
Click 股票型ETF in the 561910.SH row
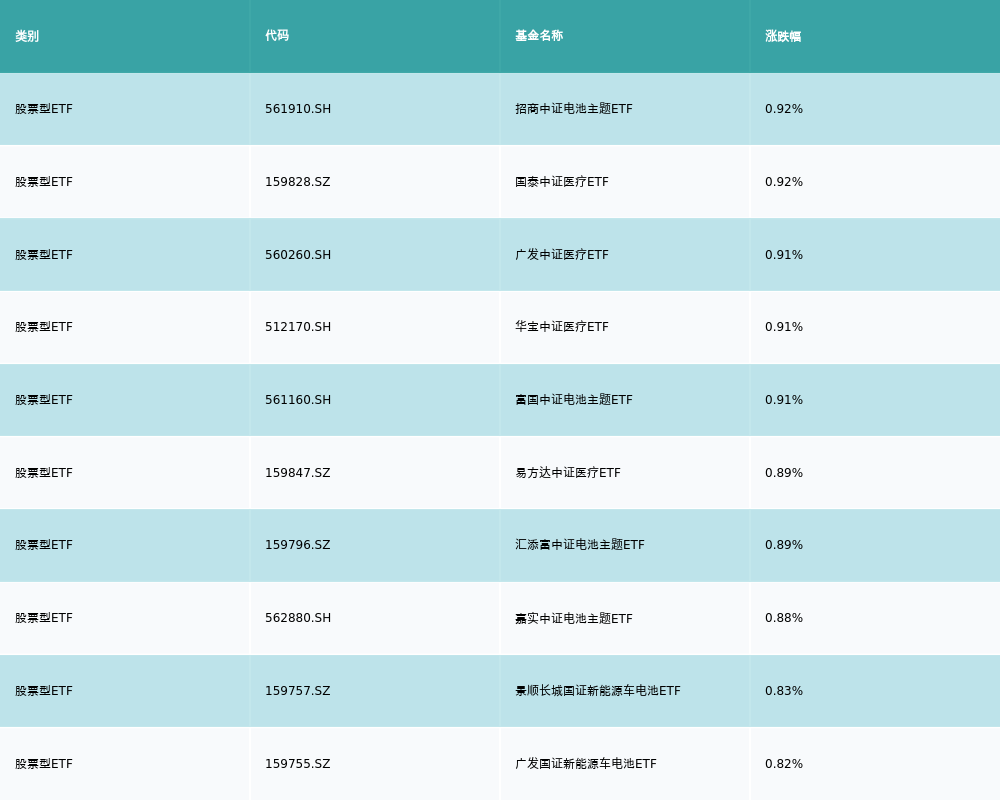[x=44, y=109]
